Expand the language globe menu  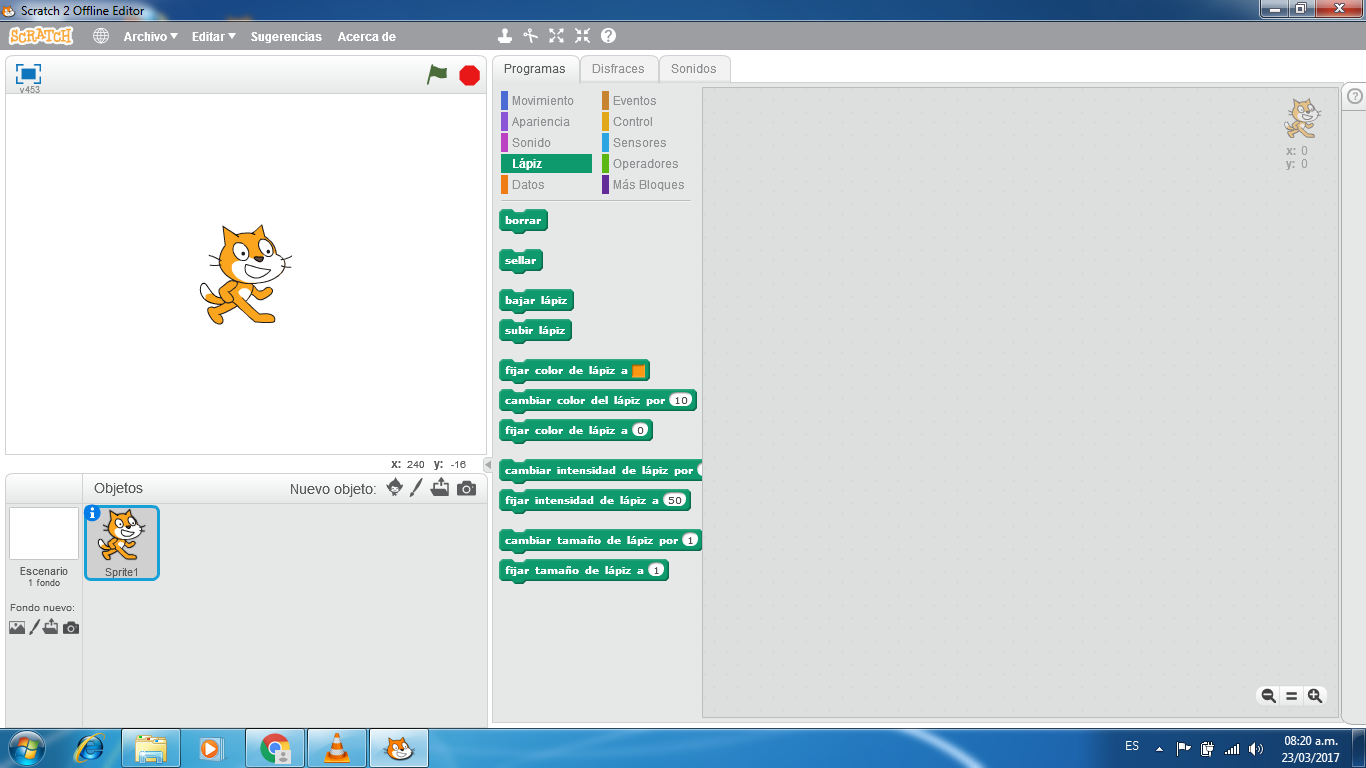click(99, 35)
